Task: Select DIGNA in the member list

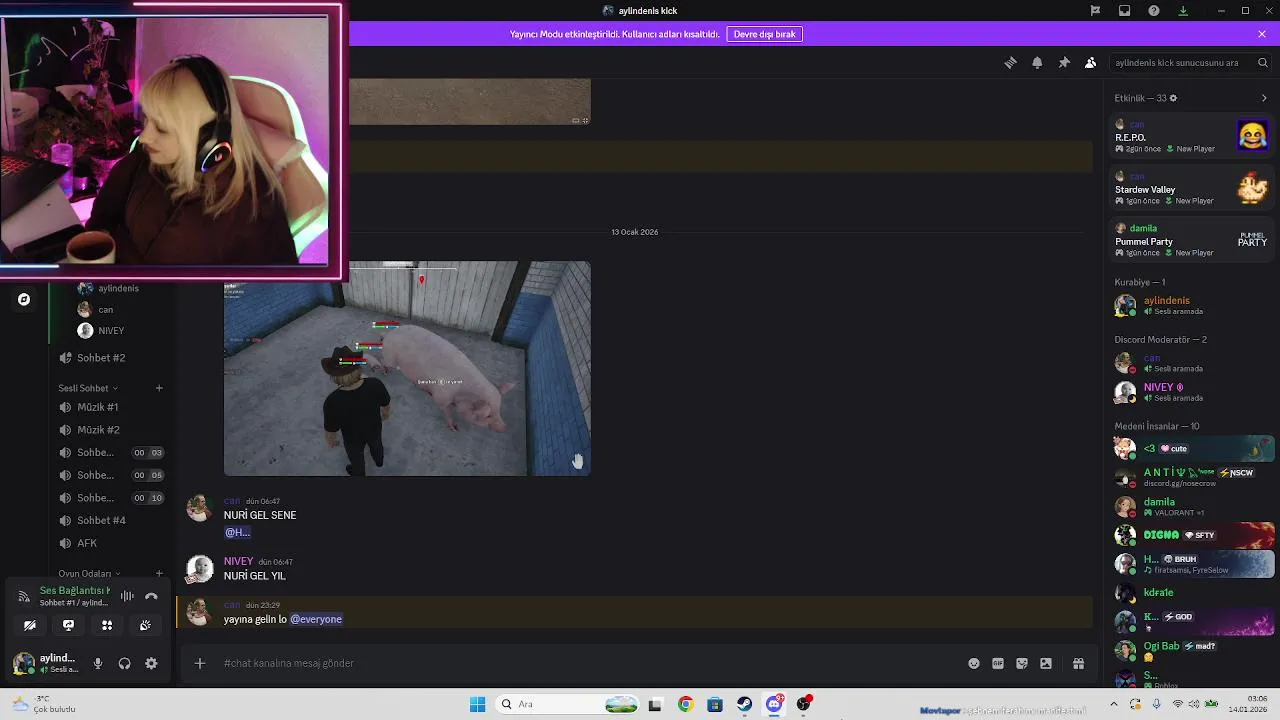Action: tap(1192, 535)
